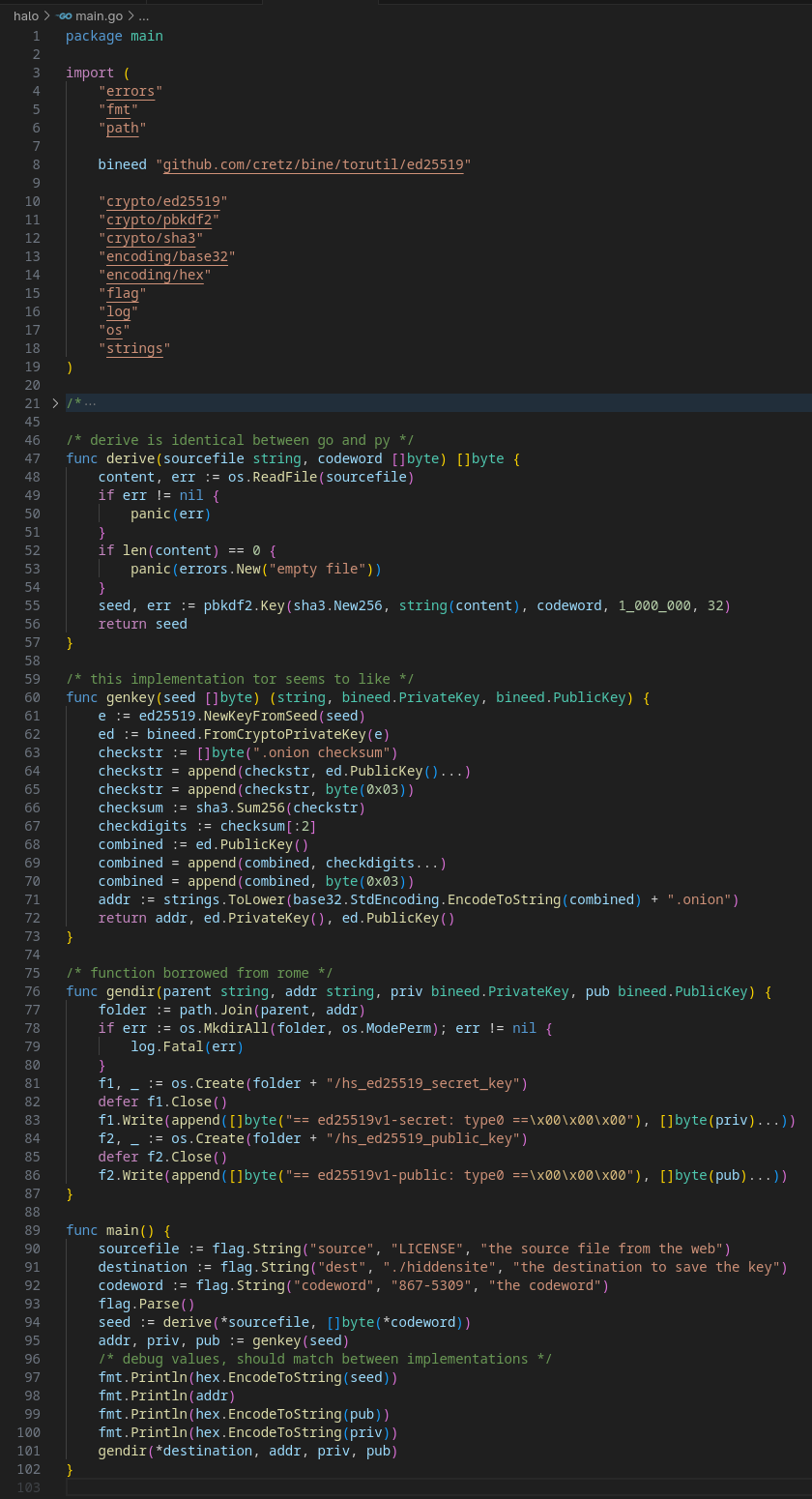The width and height of the screenshot is (812, 1499).
Task: Click the "/hs_ed25519_public_key" string
Action: (423, 1138)
